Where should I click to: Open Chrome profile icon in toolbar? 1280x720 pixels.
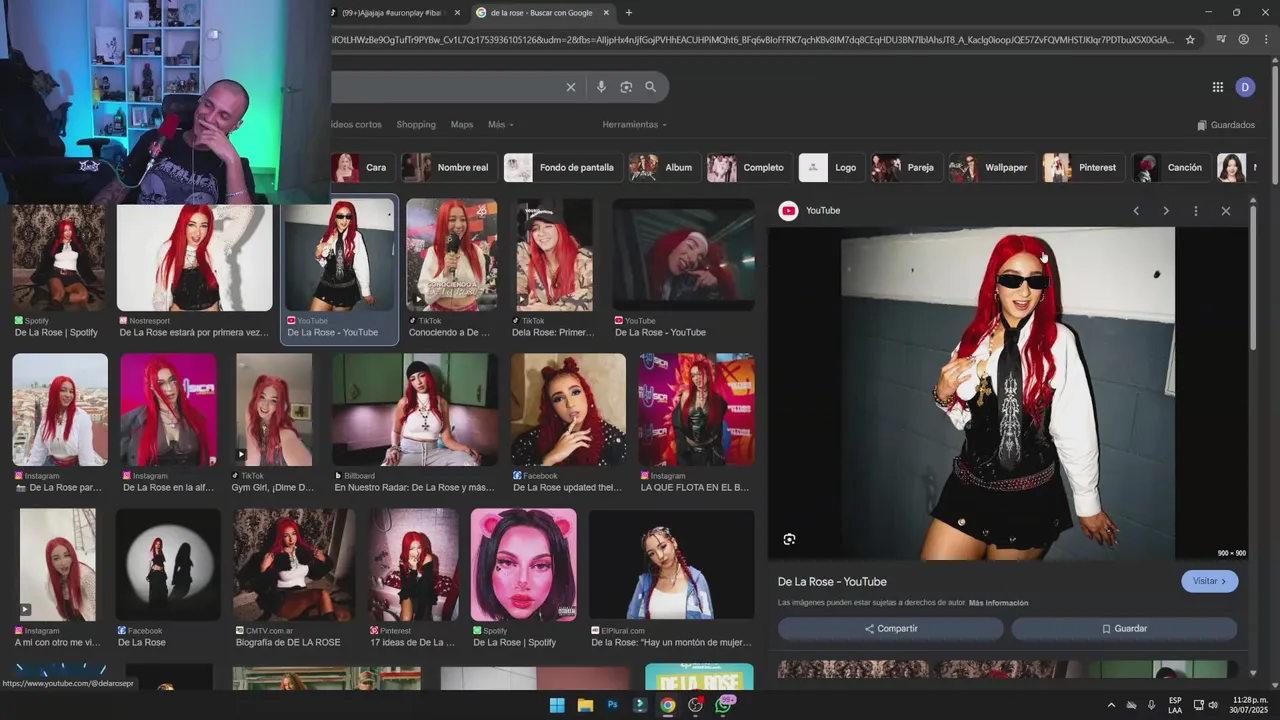click(x=1243, y=40)
